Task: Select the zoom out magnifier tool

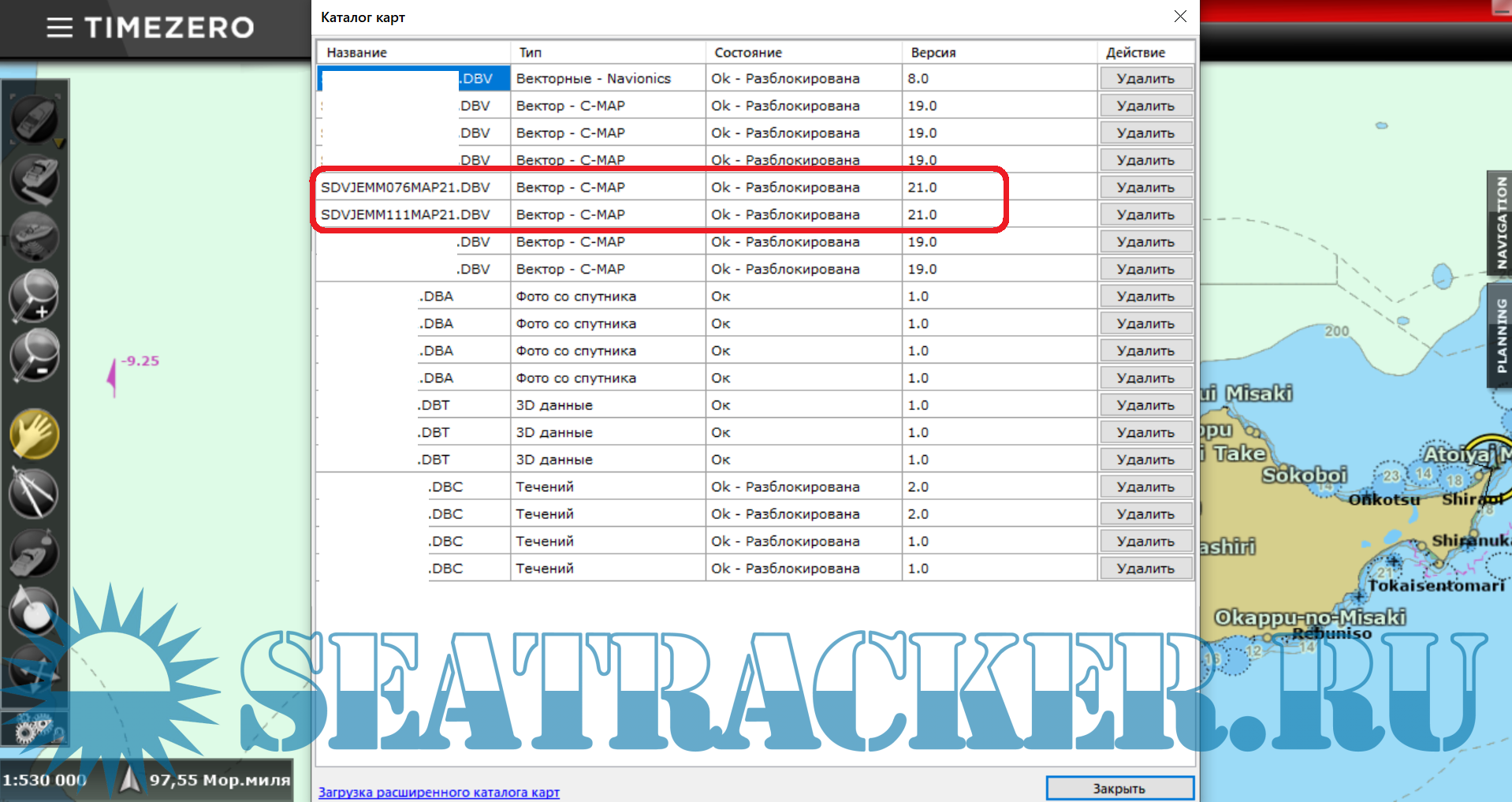Action: (x=34, y=356)
